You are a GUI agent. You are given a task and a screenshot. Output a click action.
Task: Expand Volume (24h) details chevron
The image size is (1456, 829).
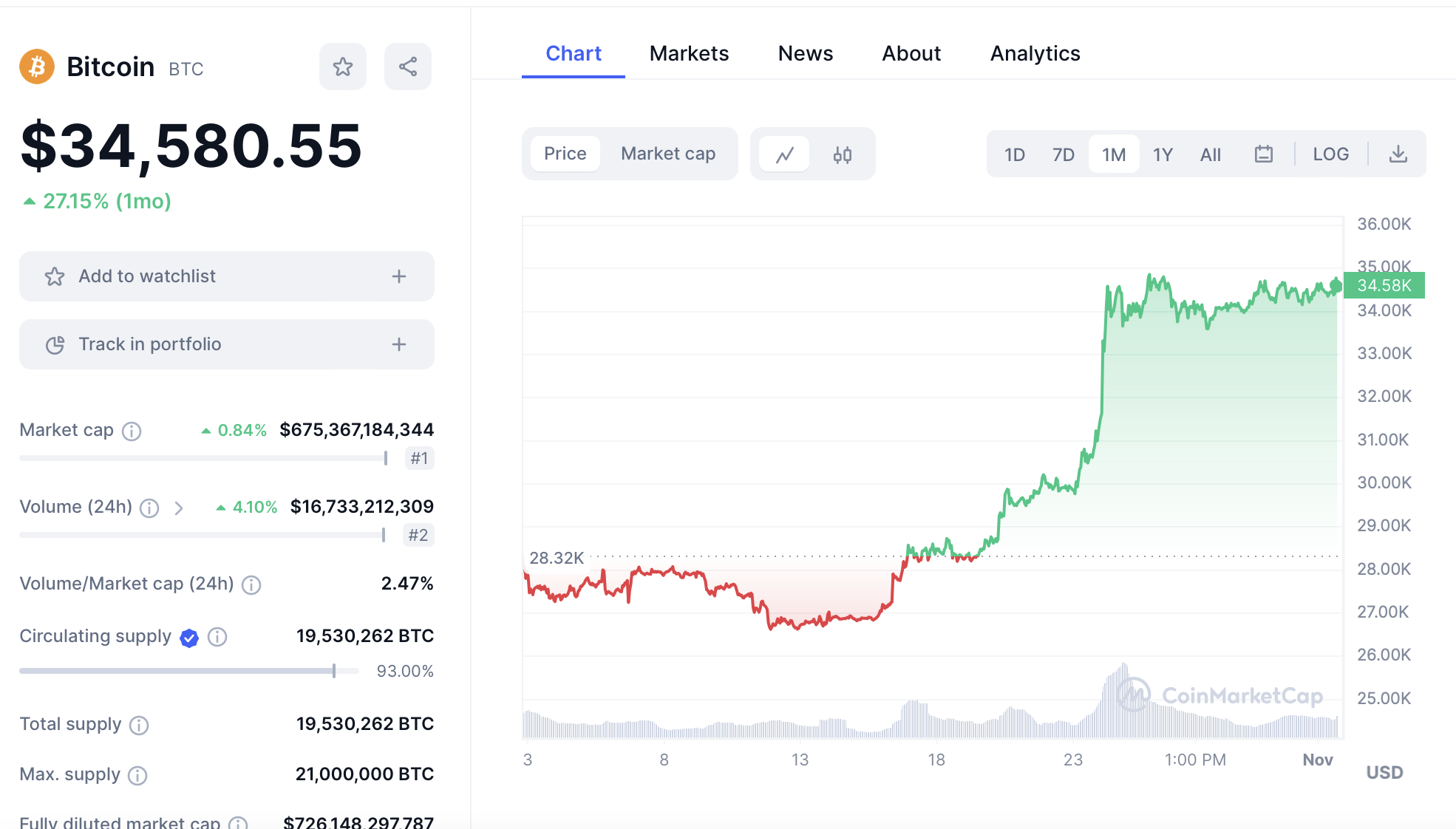pos(178,508)
